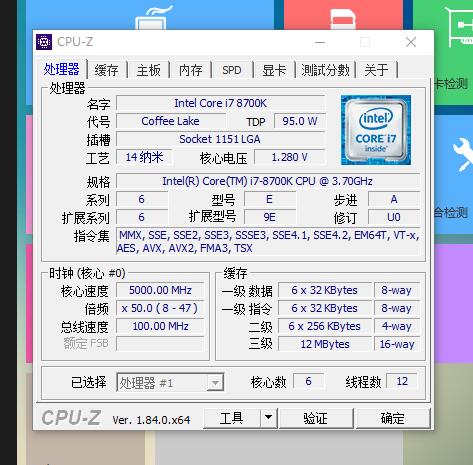Click the Socket 1151 LGA value
The image size is (473, 465).
[220, 139]
